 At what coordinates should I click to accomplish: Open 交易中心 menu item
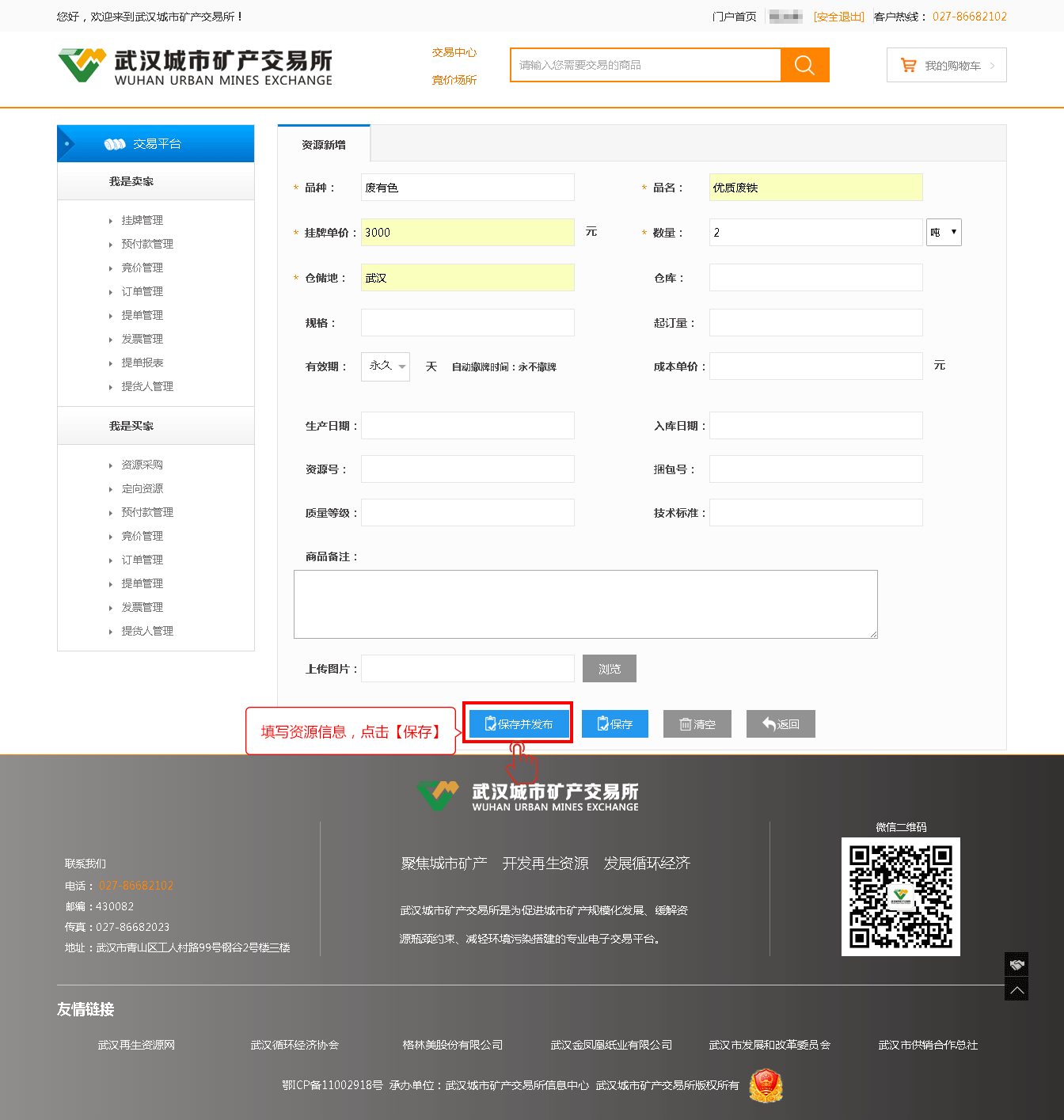click(x=454, y=52)
